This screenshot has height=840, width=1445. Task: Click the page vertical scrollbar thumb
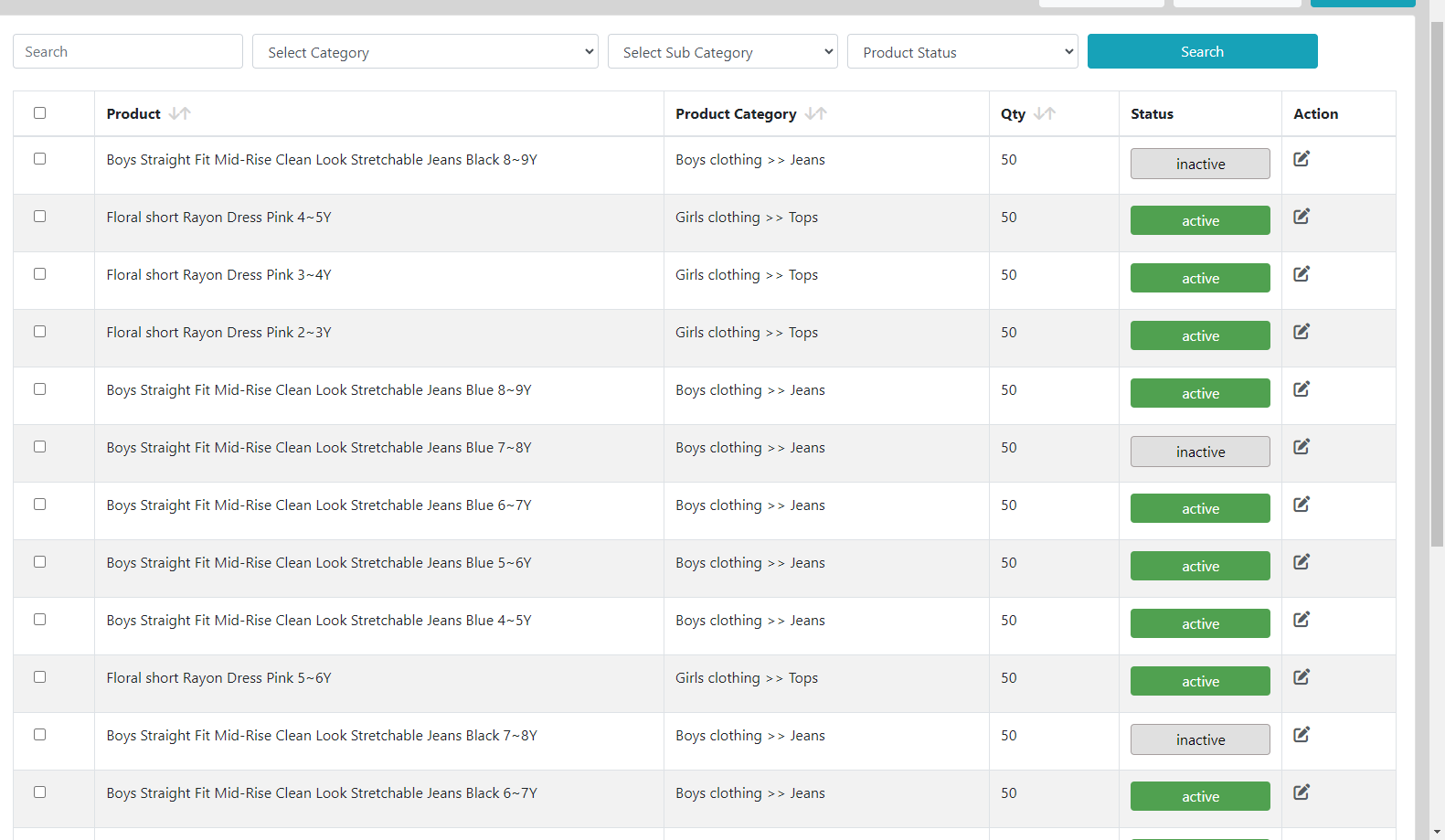1437,283
